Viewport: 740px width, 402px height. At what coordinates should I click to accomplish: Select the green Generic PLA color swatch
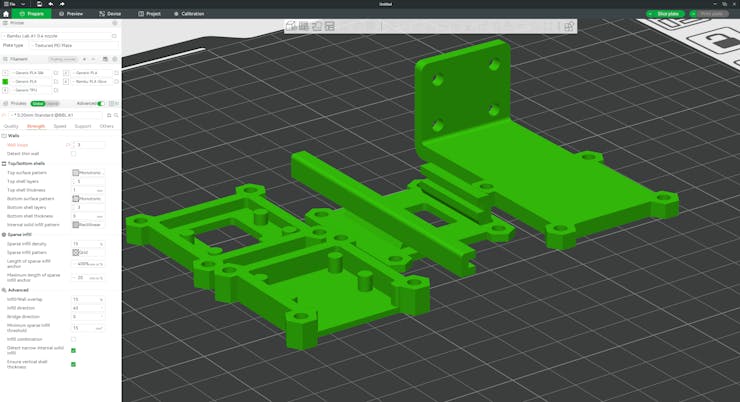click(5, 82)
